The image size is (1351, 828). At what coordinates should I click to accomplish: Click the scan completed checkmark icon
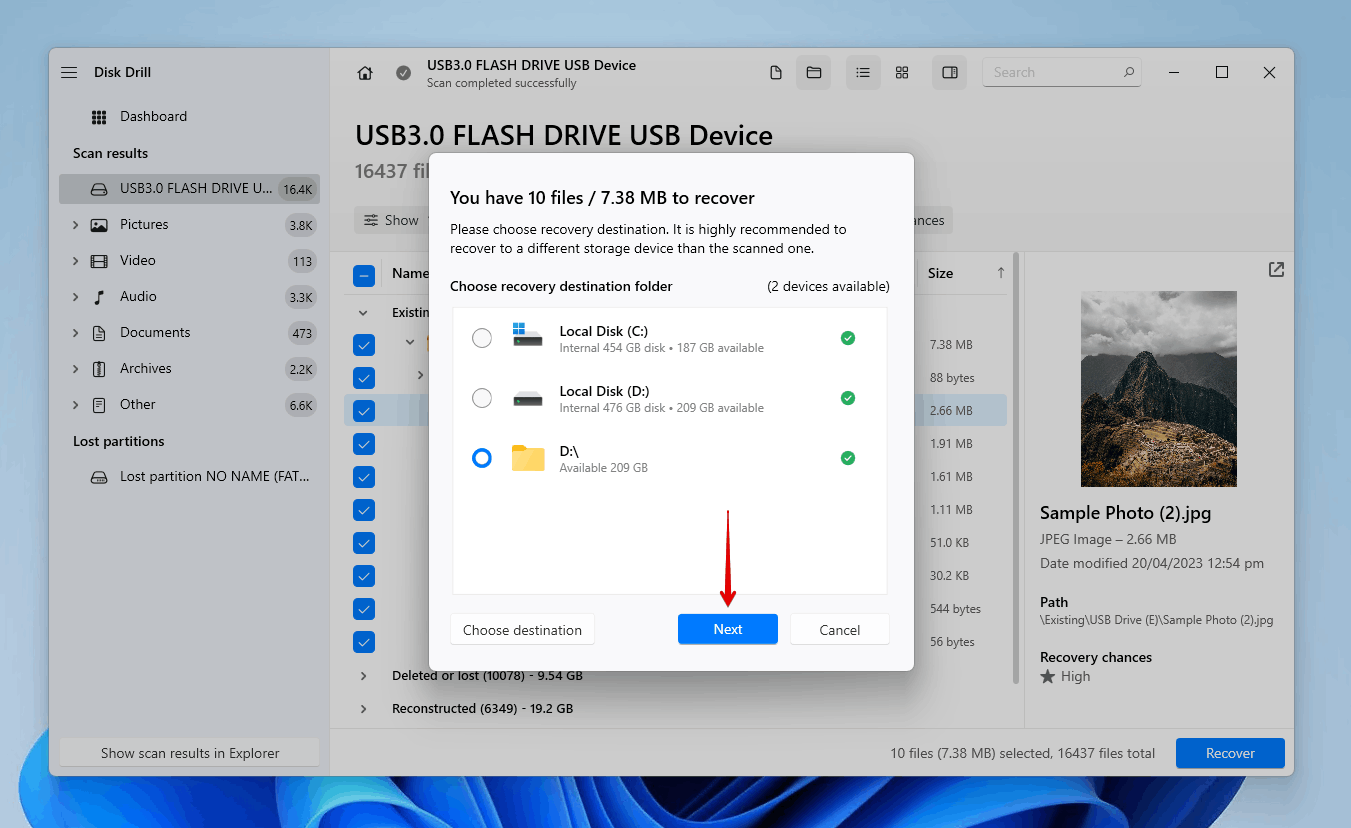403,73
